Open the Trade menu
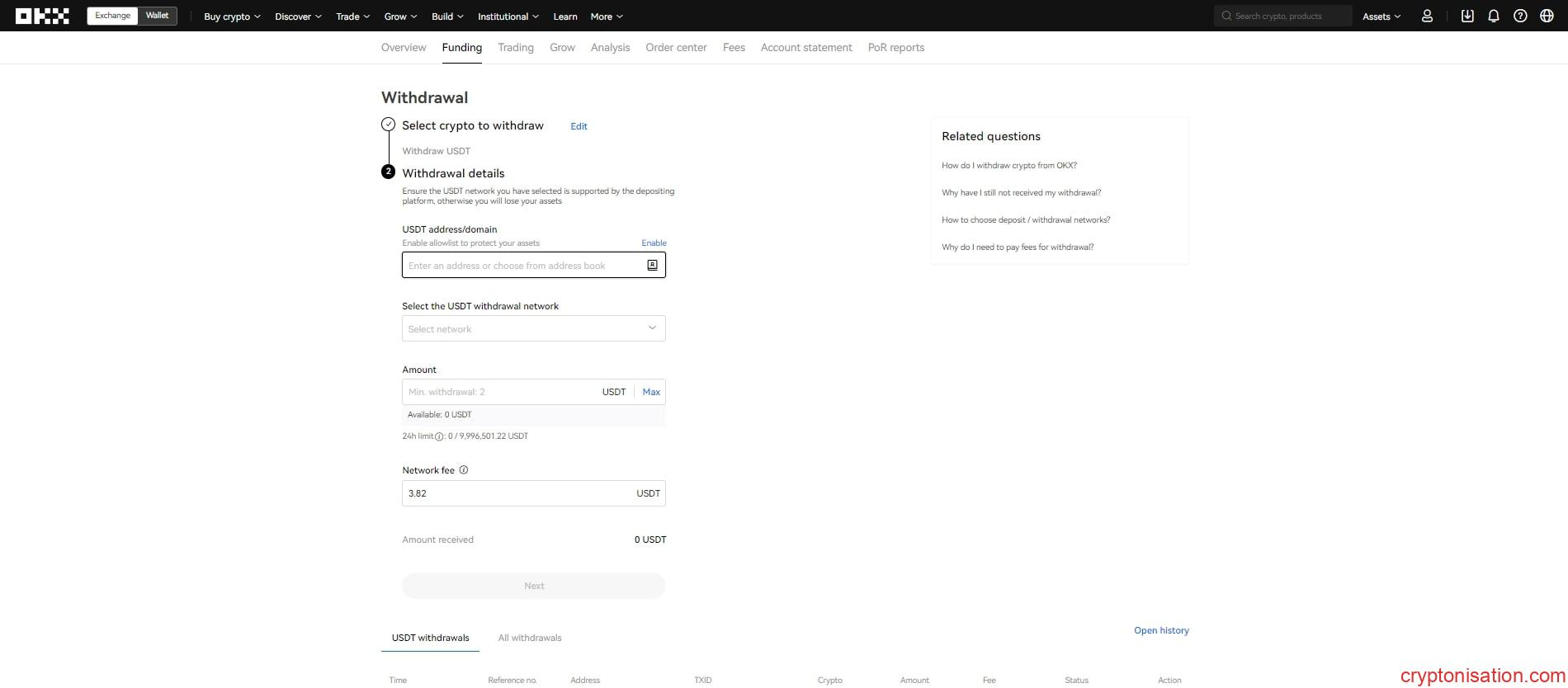The height and width of the screenshot is (688, 1568). click(x=352, y=16)
